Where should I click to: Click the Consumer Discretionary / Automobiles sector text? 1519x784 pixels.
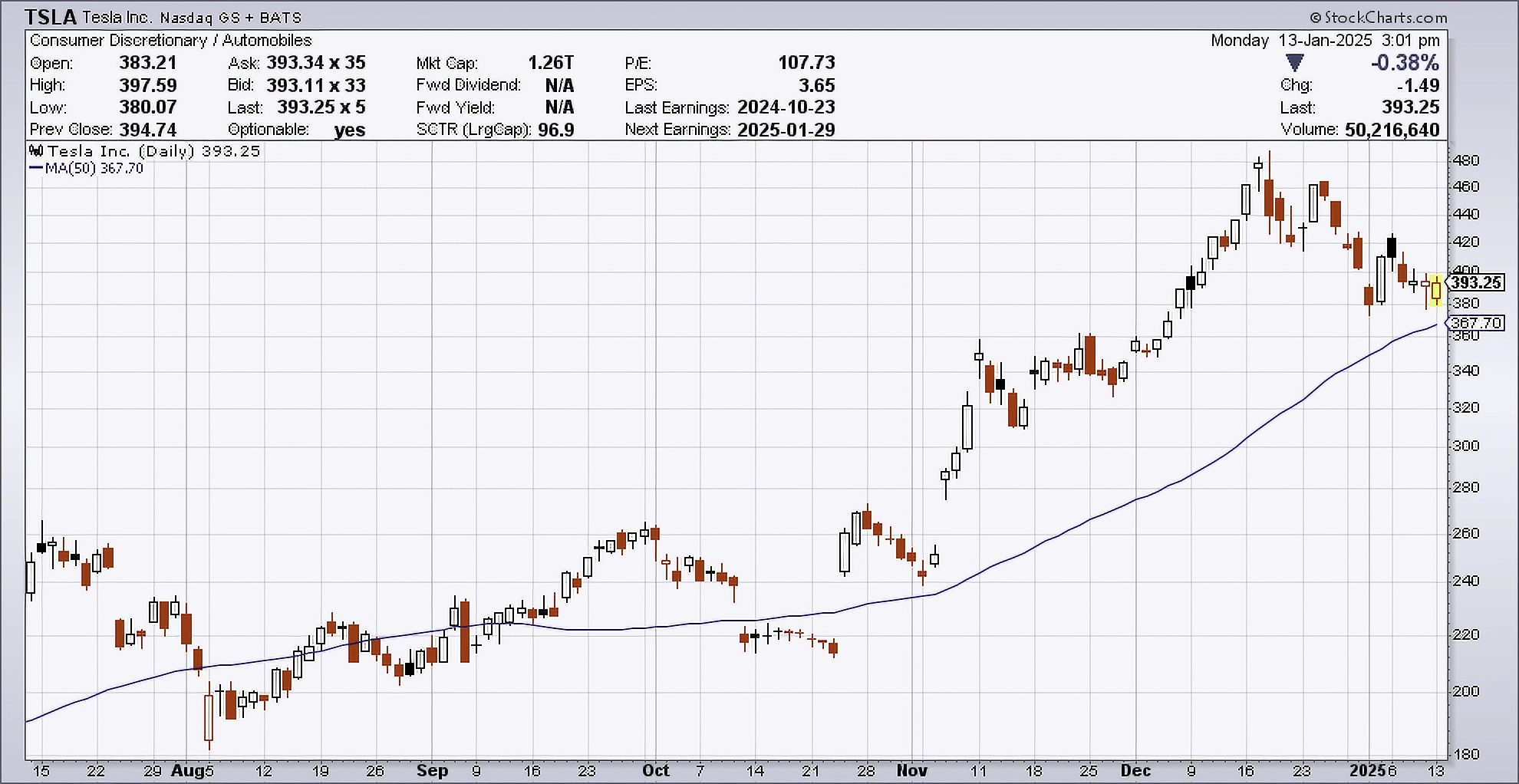click(171, 40)
